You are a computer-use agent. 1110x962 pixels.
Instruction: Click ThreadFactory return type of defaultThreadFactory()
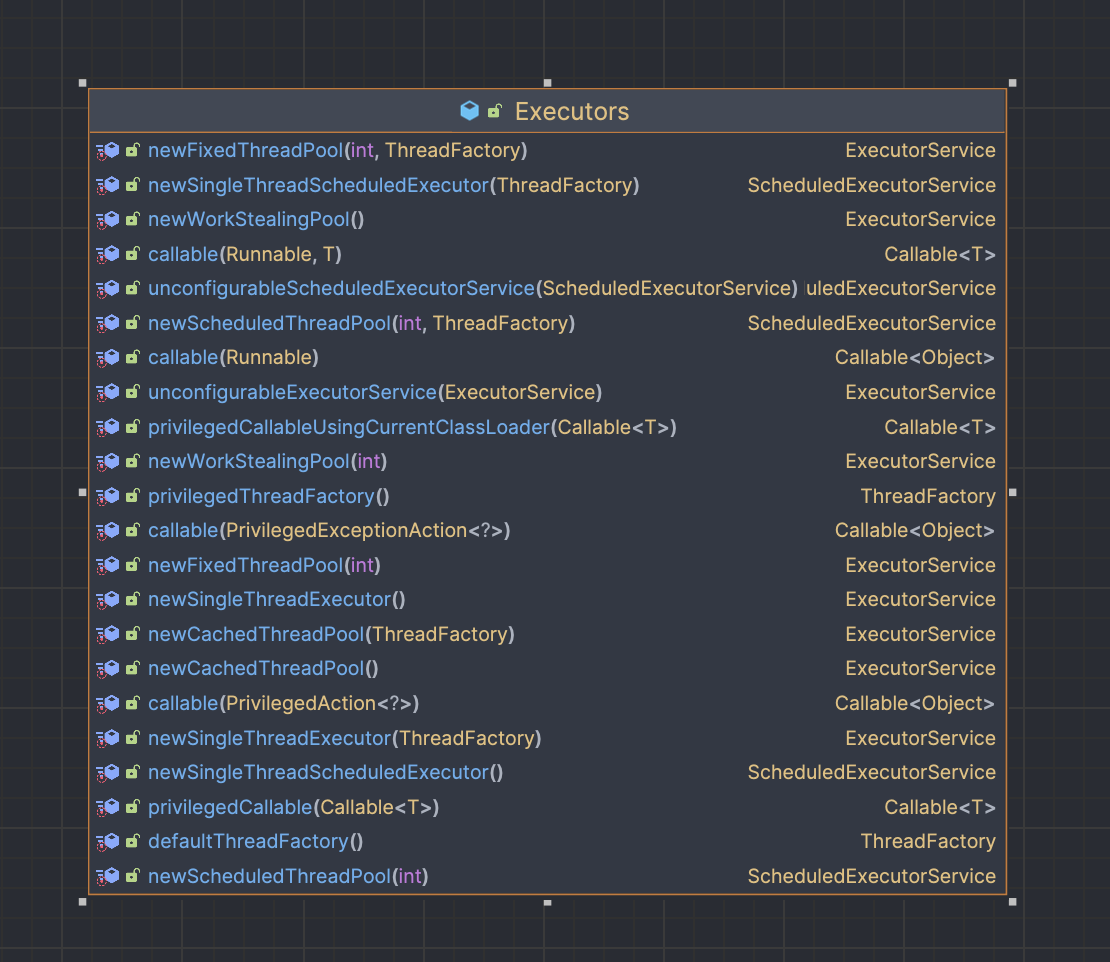point(928,842)
